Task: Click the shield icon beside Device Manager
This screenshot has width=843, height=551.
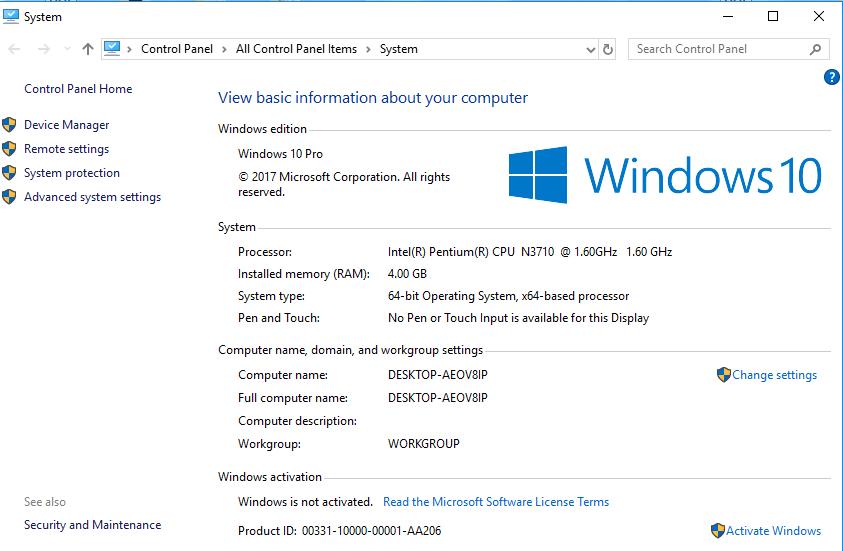Action: tap(10, 125)
